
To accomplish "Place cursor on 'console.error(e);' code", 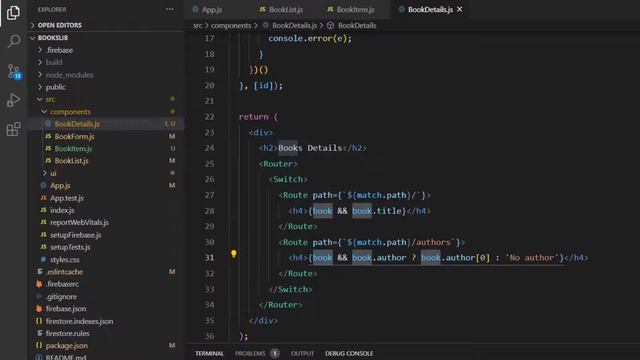I will 310,38.
